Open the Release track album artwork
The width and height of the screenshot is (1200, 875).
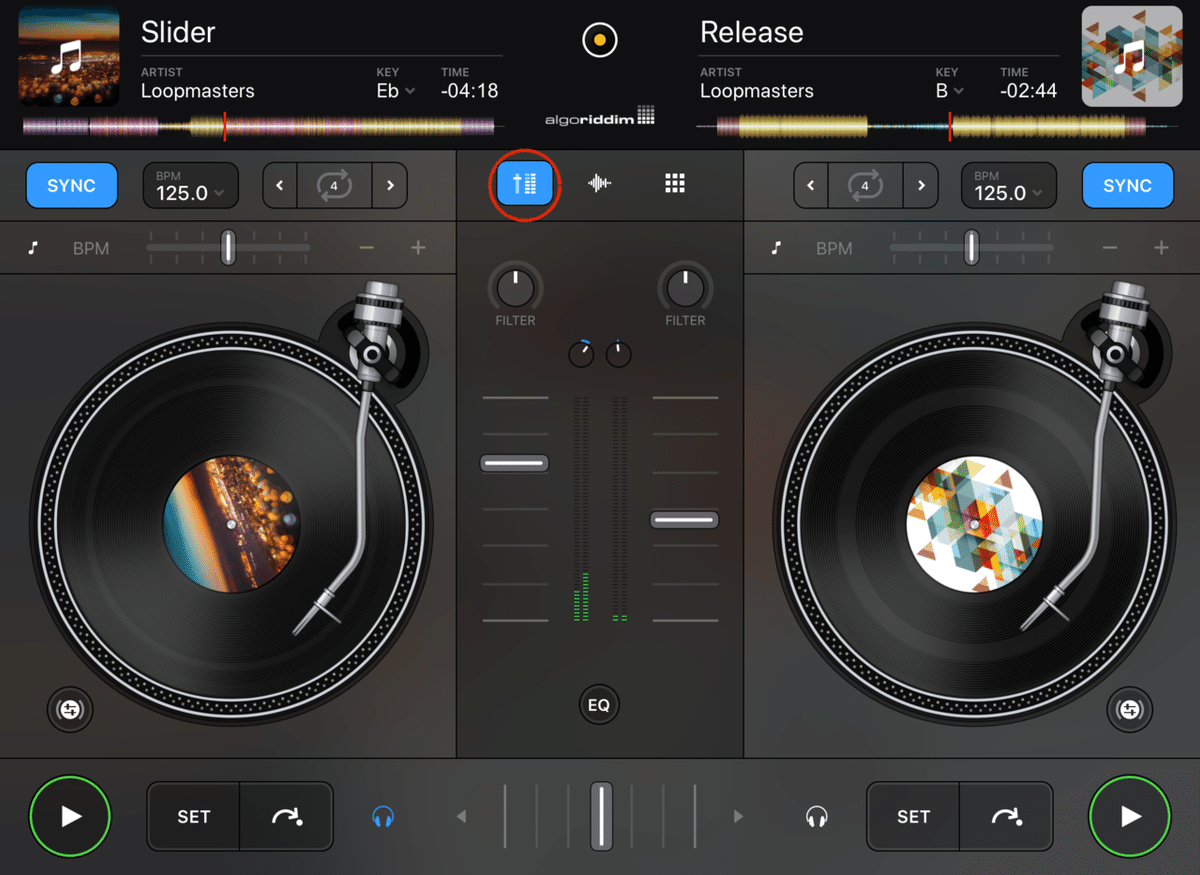point(1132,57)
